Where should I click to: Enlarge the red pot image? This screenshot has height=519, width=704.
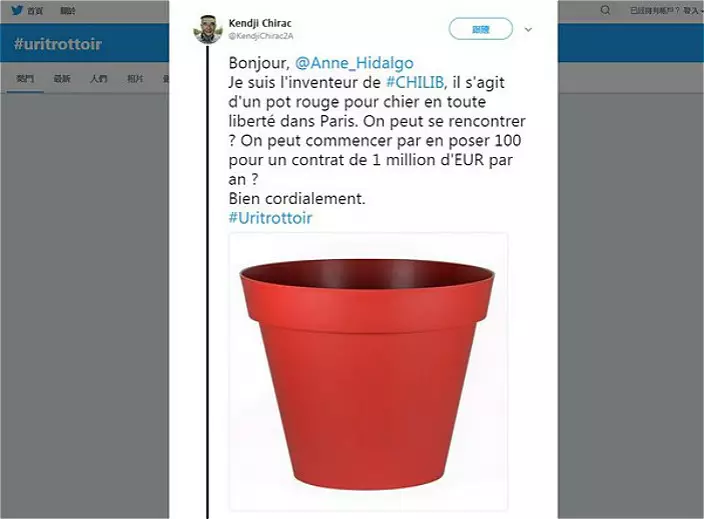[x=368, y=372]
